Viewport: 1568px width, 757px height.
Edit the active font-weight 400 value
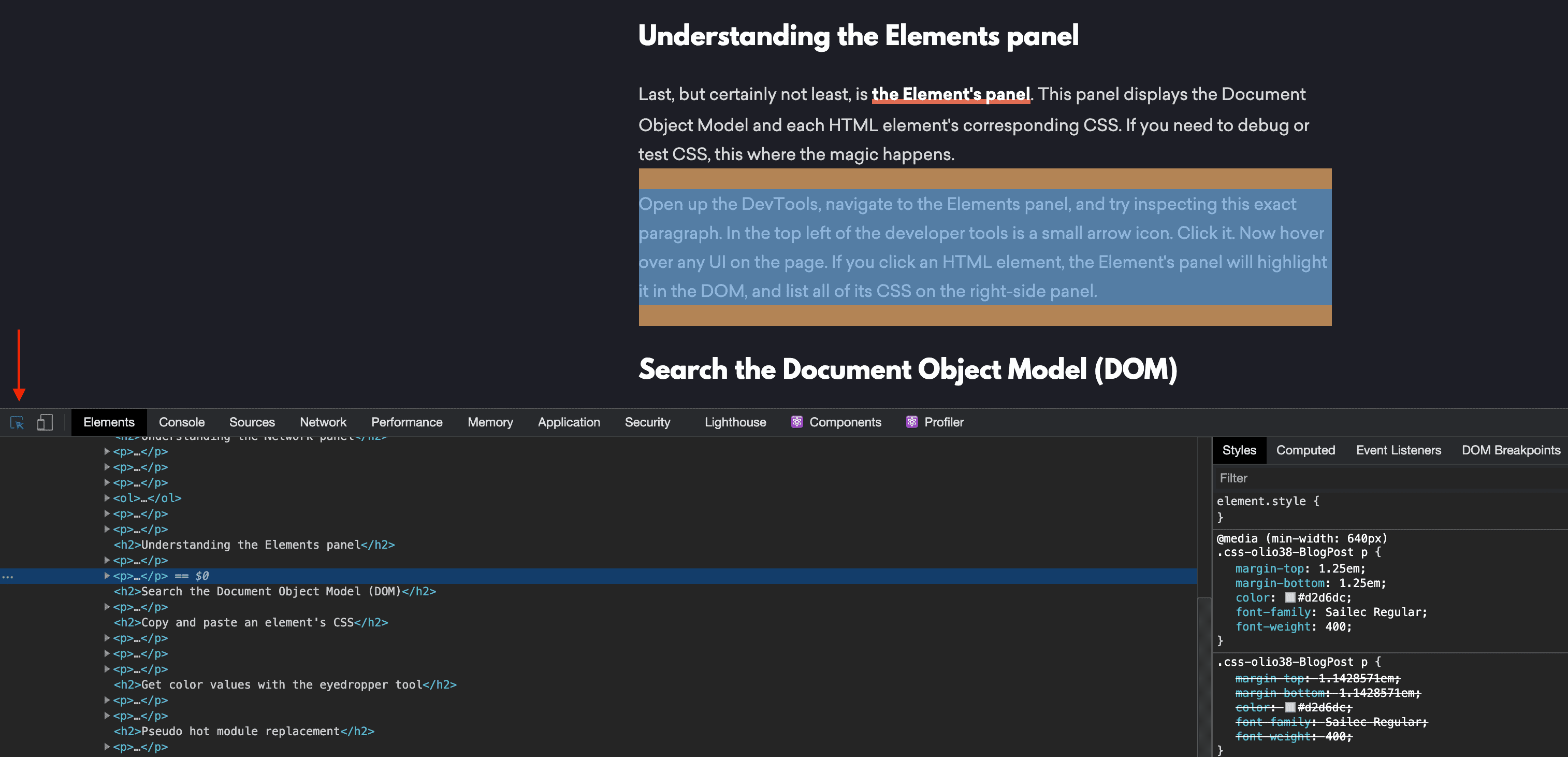click(1335, 626)
